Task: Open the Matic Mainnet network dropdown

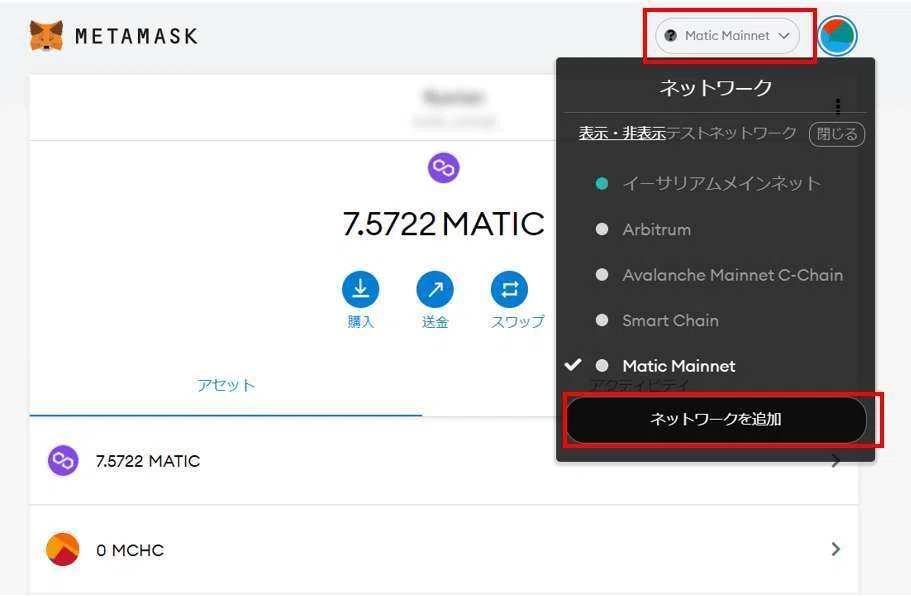Action: pos(727,36)
